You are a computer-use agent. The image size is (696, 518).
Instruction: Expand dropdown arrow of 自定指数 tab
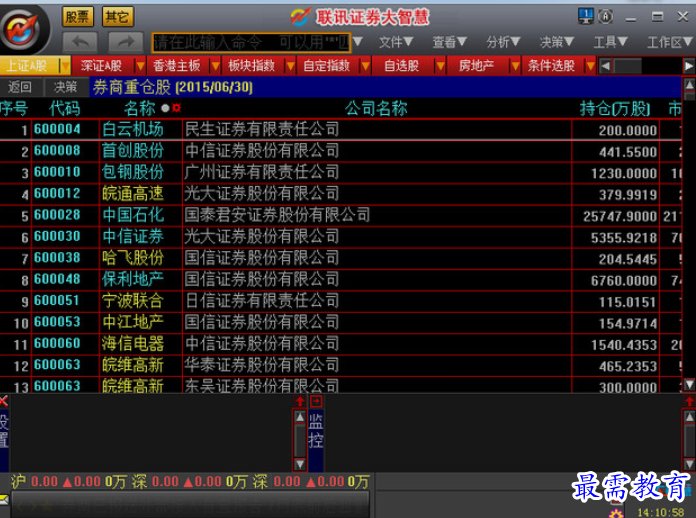(x=366, y=66)
